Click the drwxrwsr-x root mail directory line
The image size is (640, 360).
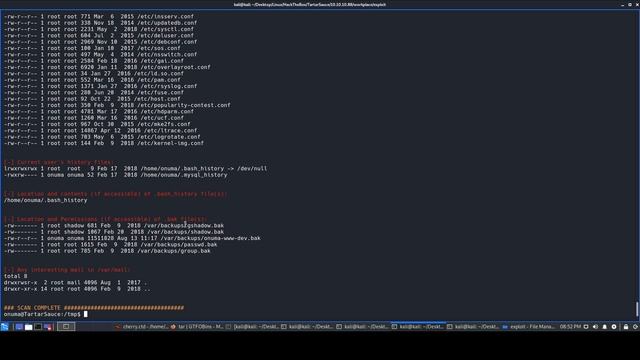coord(76,282)
